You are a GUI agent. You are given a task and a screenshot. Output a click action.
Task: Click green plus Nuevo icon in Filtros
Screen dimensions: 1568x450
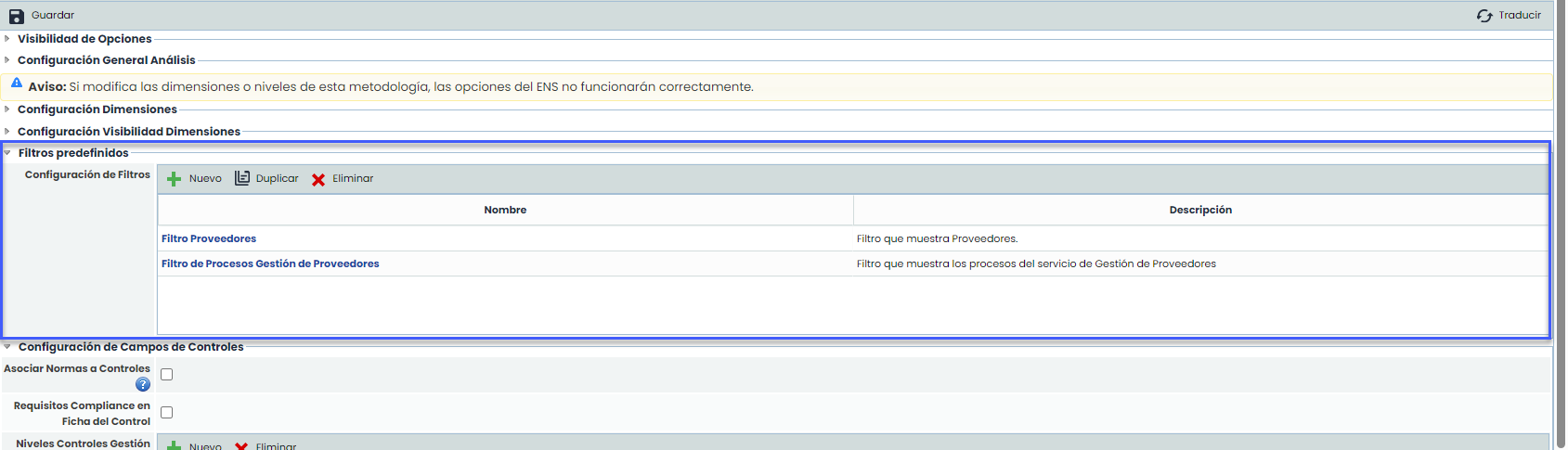[174, 179]
